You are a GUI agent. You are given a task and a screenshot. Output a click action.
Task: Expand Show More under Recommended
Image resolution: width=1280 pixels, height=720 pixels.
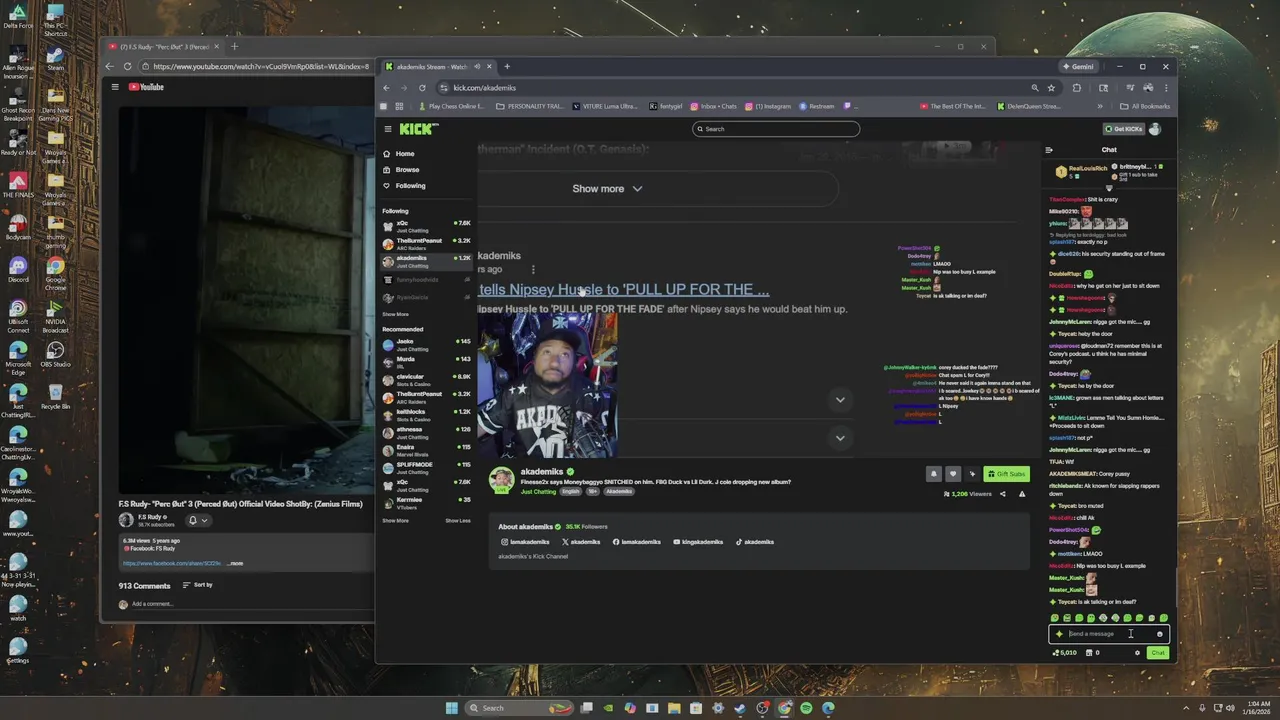[x=395, y=520]
